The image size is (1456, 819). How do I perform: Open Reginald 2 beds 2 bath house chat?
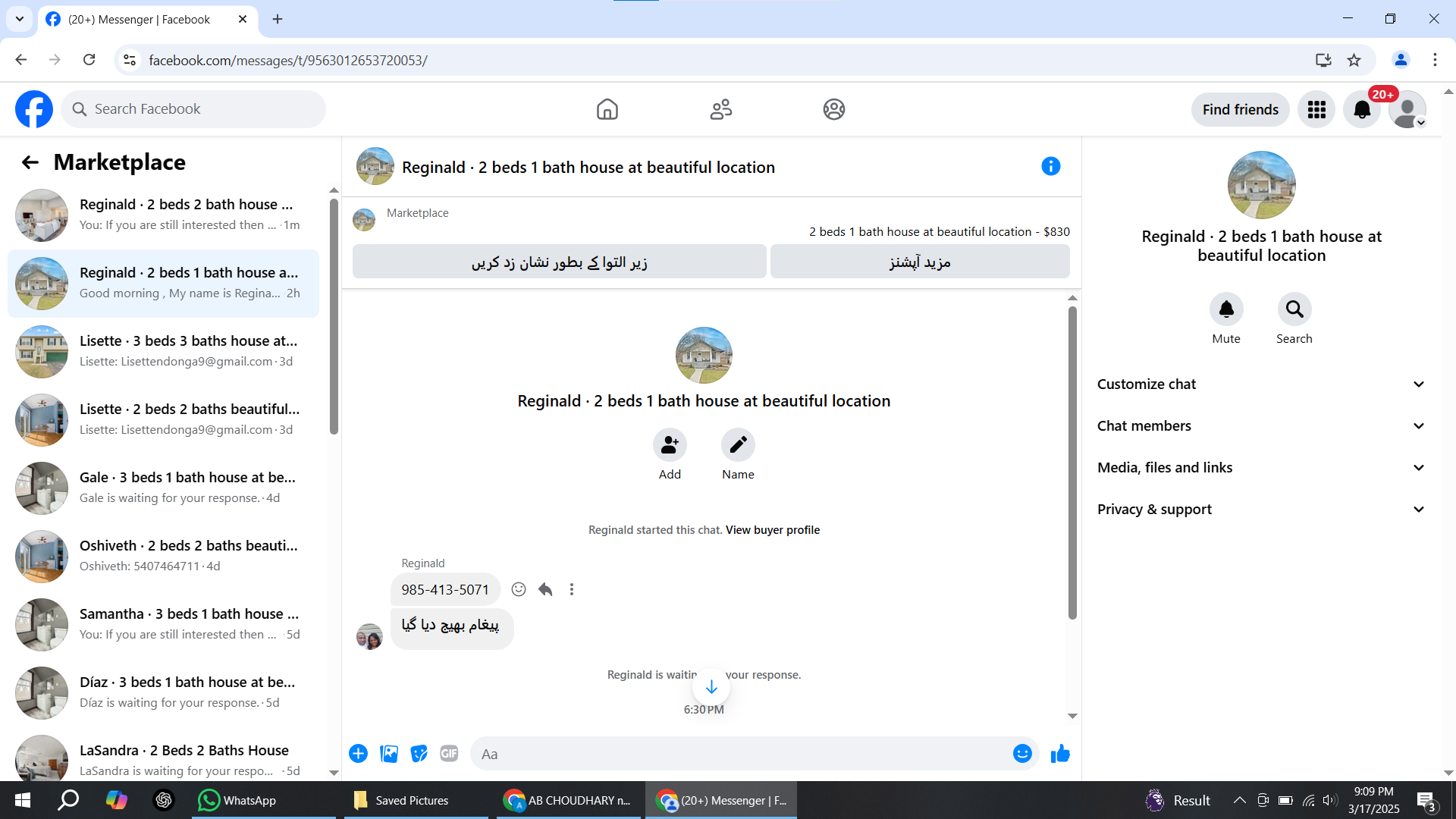pos(163,215)
